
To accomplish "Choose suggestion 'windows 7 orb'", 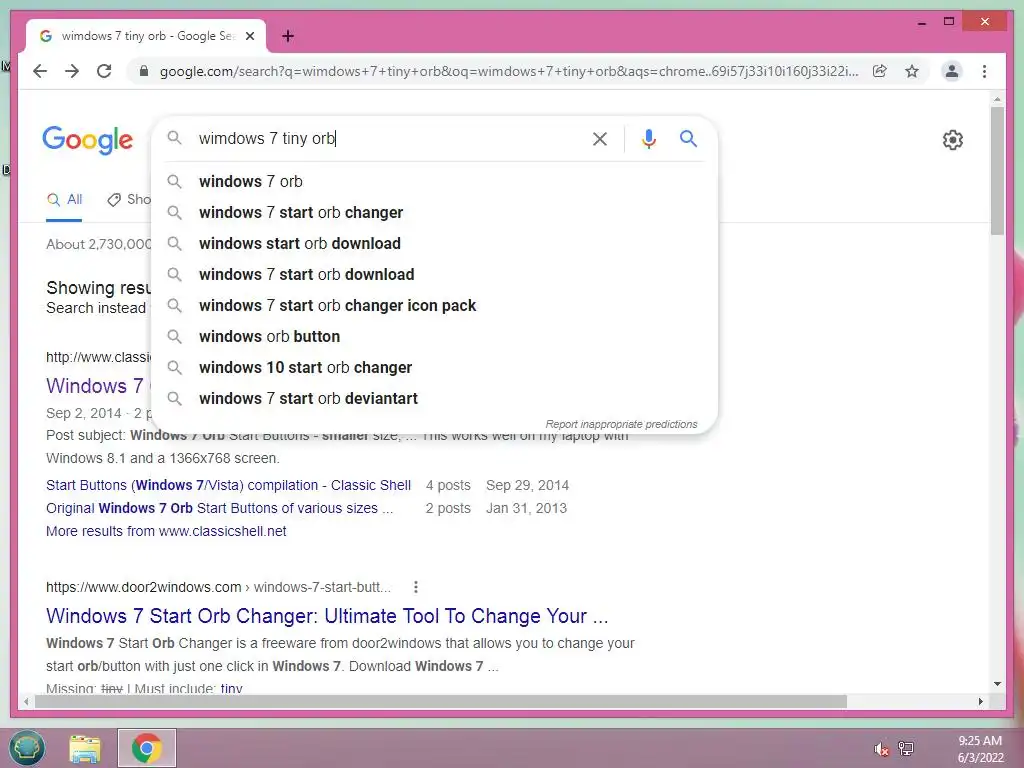I will click(x=434, y=182).
